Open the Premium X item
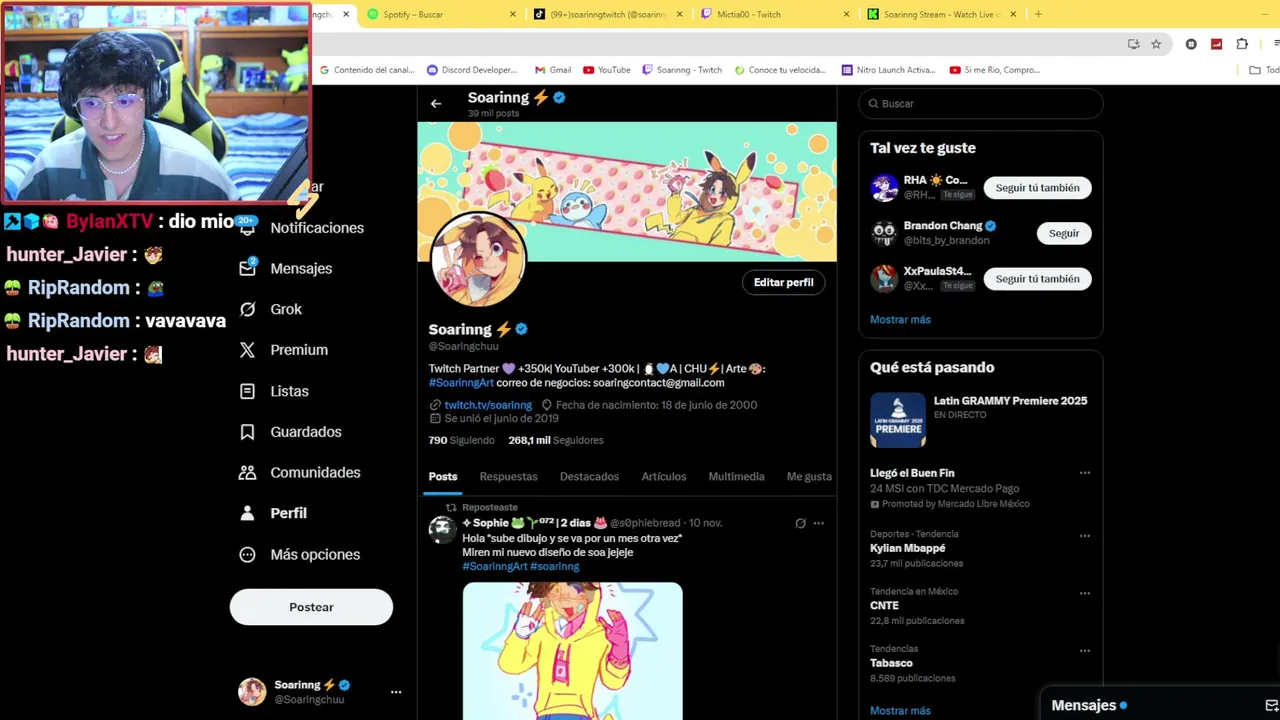 284,350
